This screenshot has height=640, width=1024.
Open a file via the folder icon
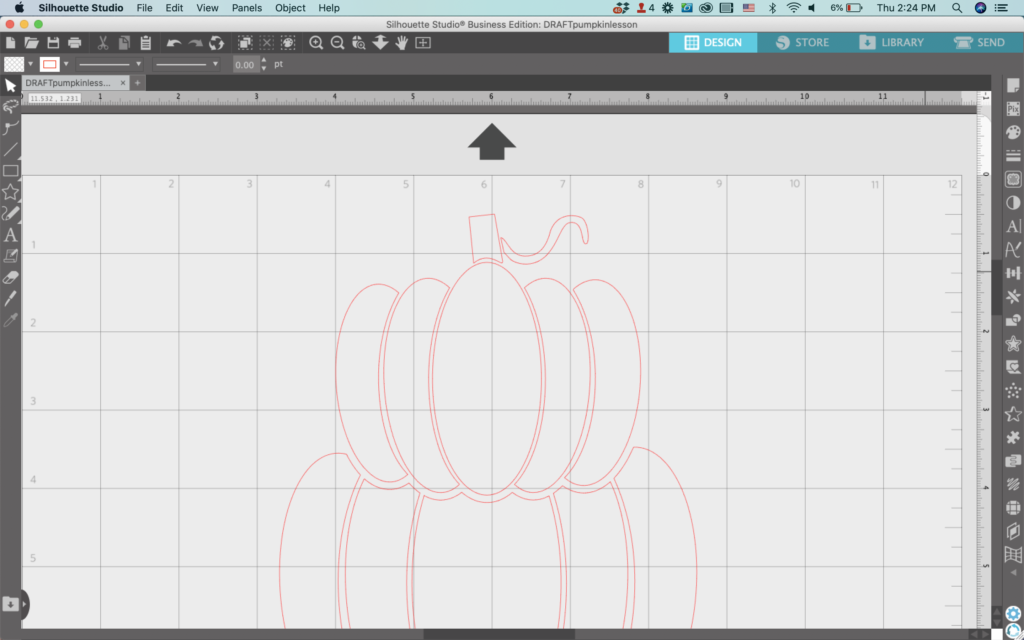(x=31, y=43)
